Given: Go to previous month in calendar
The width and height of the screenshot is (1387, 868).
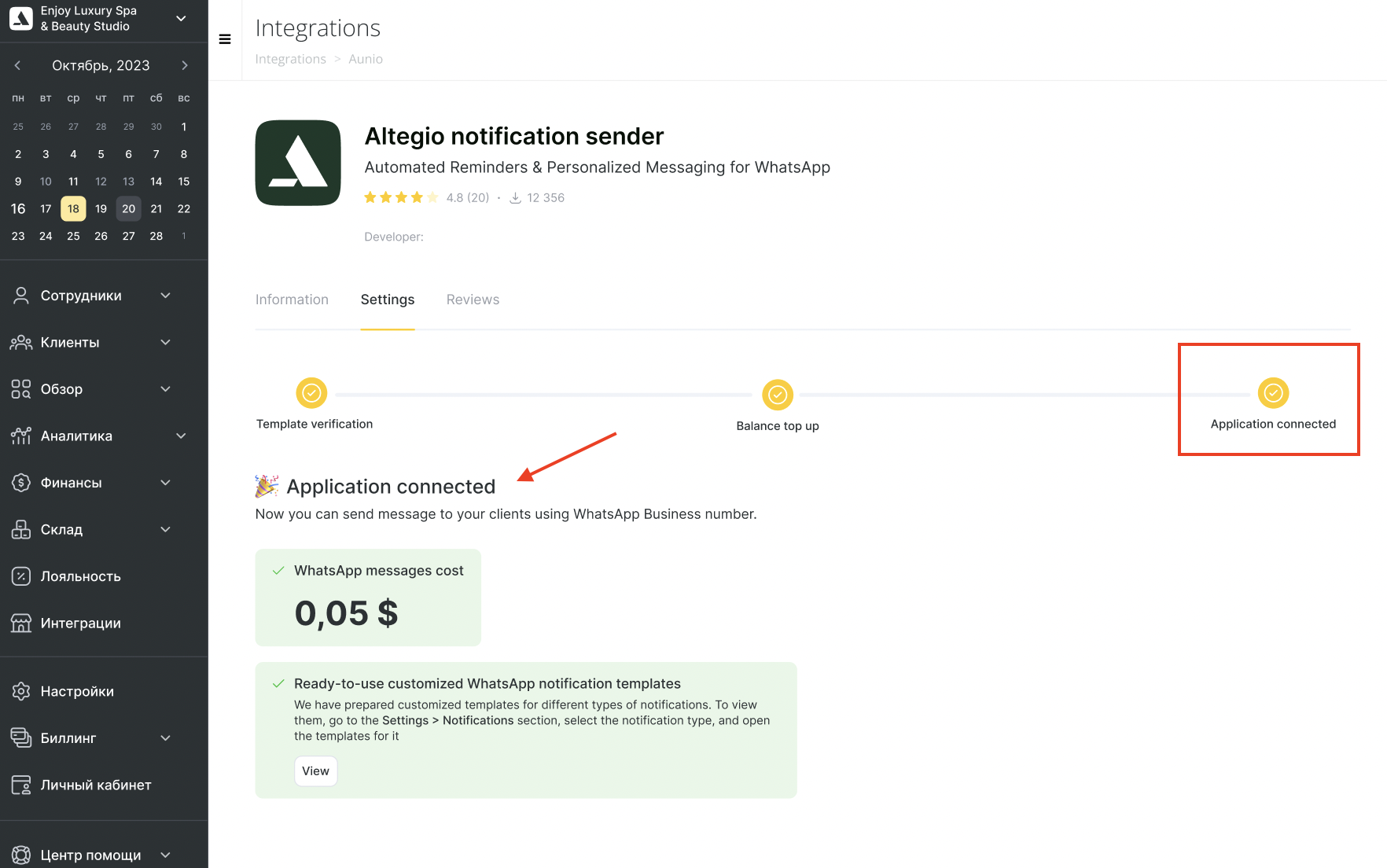Looking at the screenshot, I should 17,65.
